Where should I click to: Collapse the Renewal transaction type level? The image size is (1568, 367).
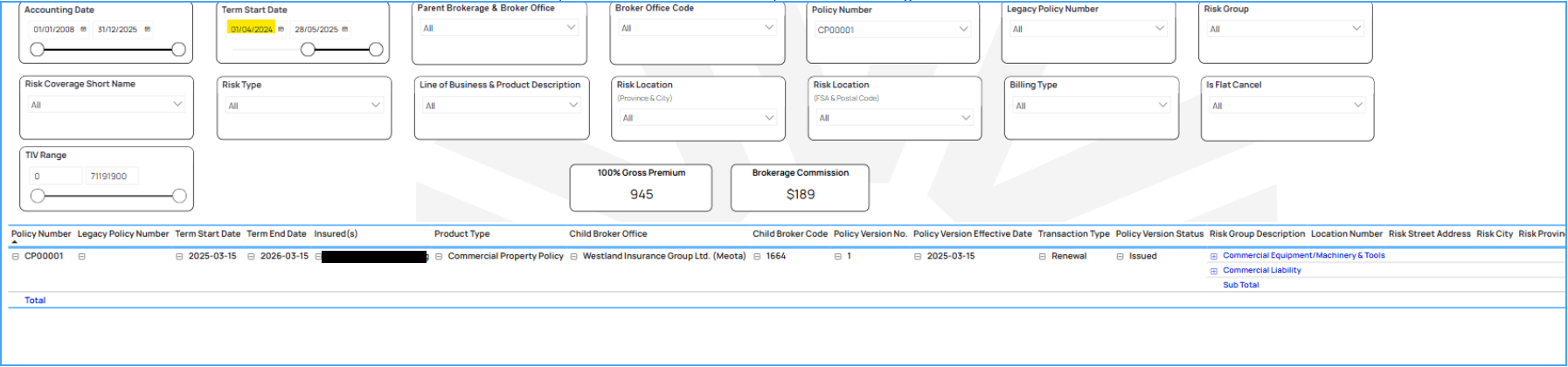pos(1042,256)
